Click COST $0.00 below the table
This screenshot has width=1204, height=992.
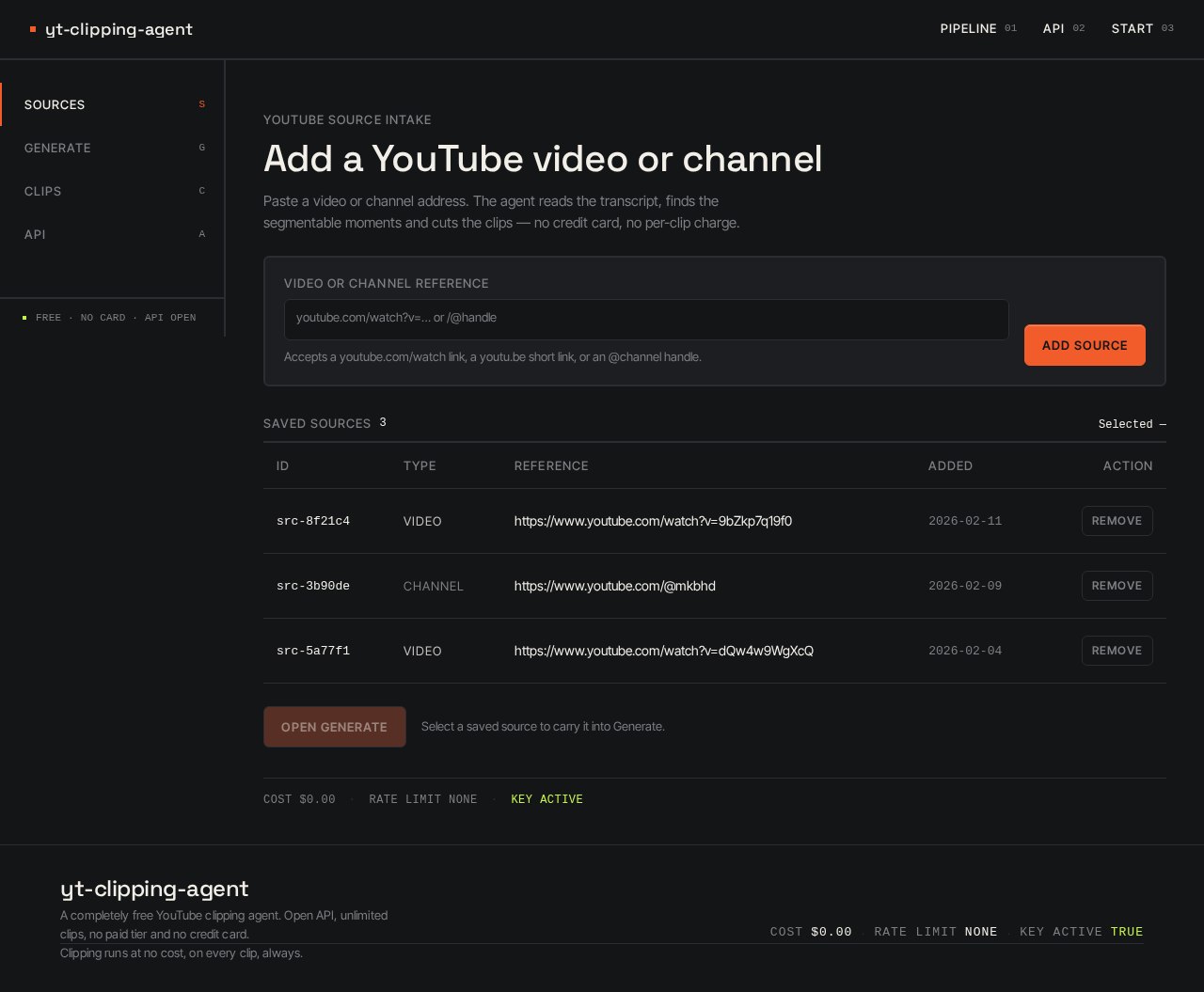click(x=299, y=799)
